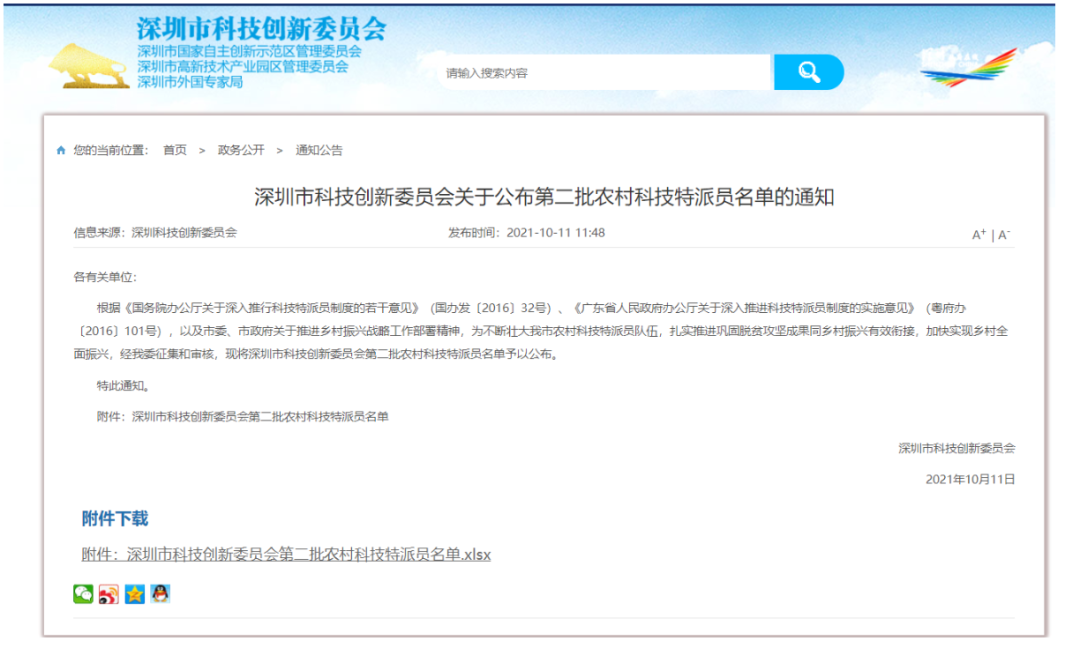Decrease font size with A- control

tap(1004, 235)
